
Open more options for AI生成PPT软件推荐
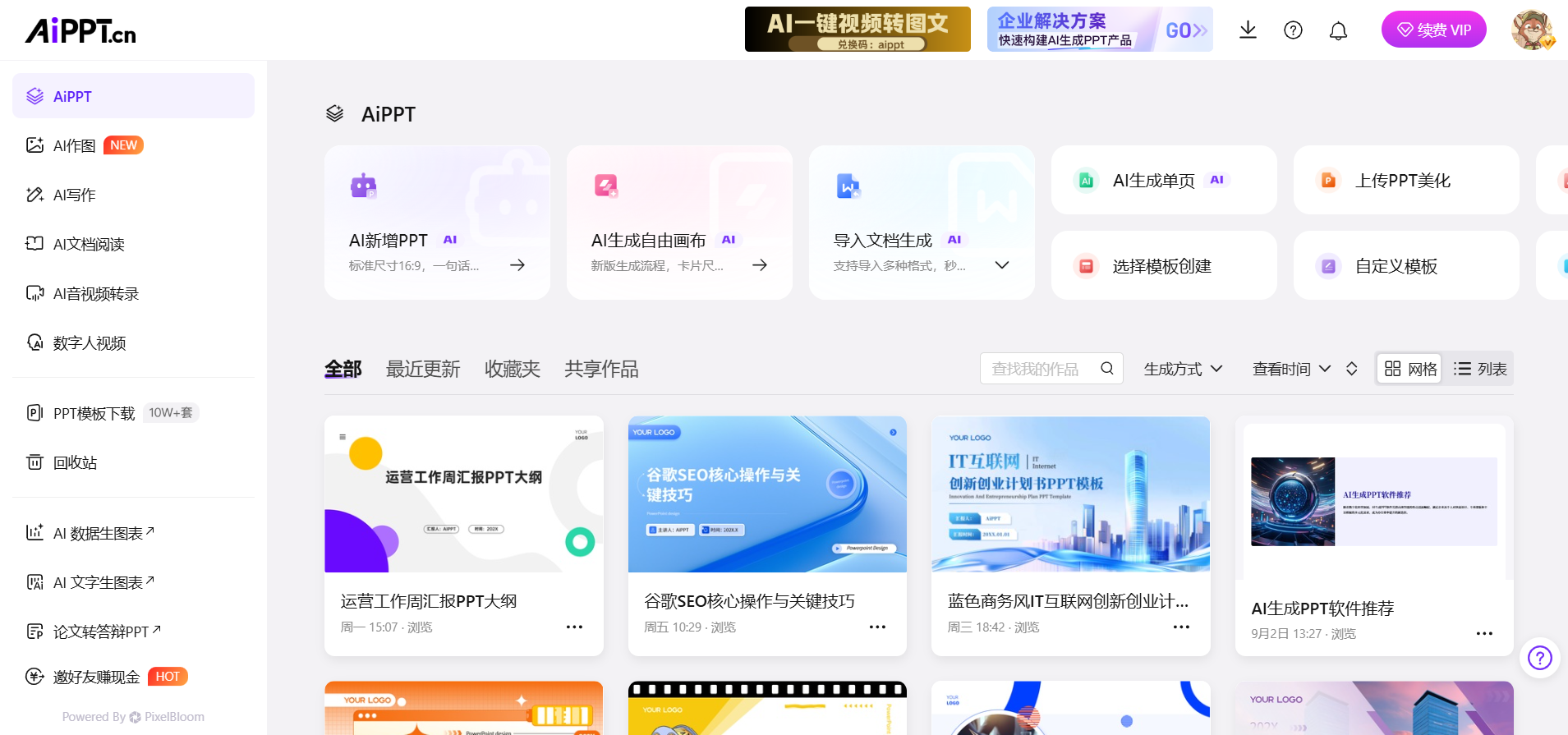click(x=1484, y=633)
